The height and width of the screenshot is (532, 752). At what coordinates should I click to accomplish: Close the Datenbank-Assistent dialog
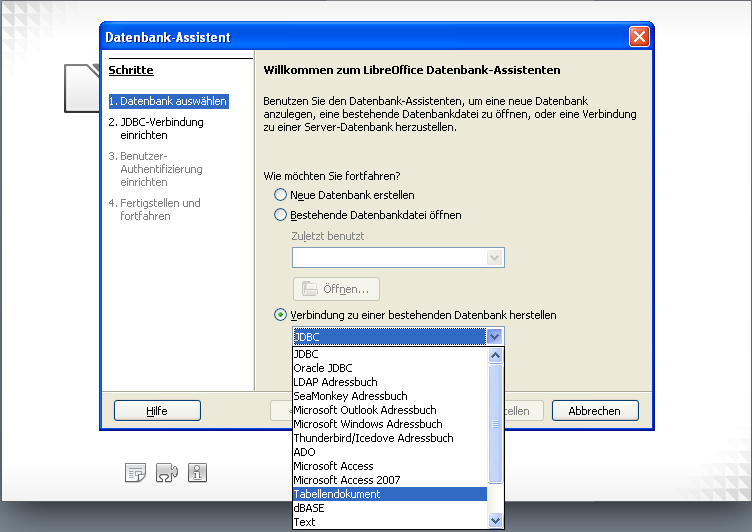point(639,36)
